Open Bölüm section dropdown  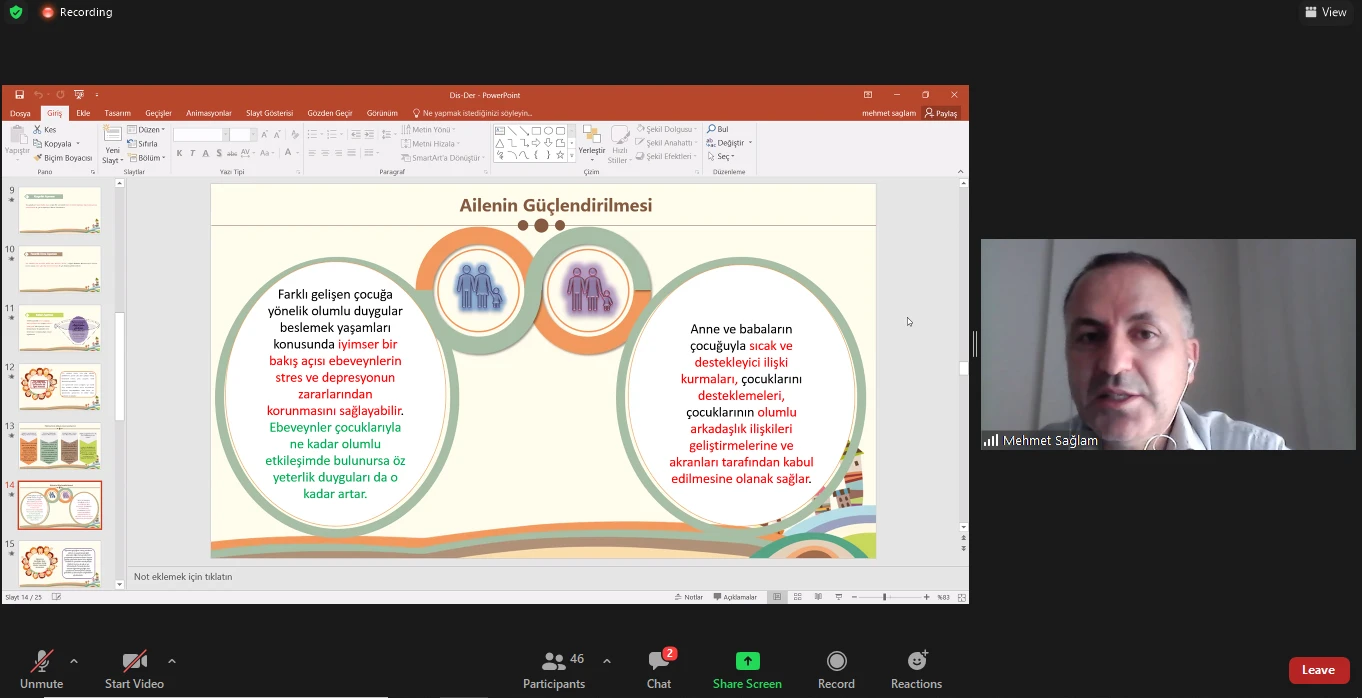click(147, 158)
